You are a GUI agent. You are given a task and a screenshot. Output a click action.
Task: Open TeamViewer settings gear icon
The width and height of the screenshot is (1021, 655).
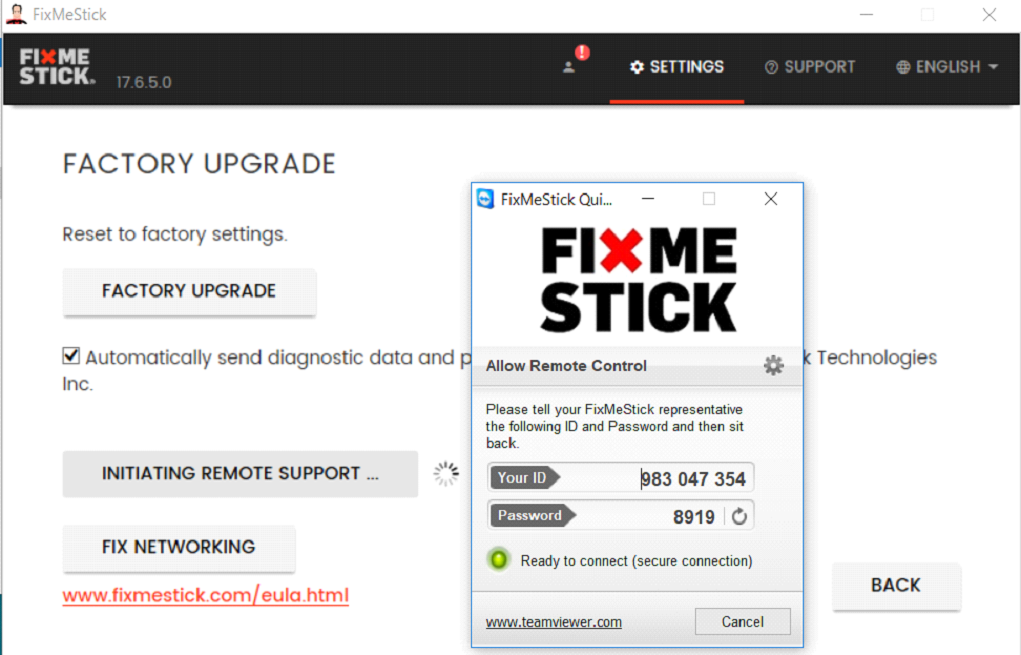click(773, 365)
